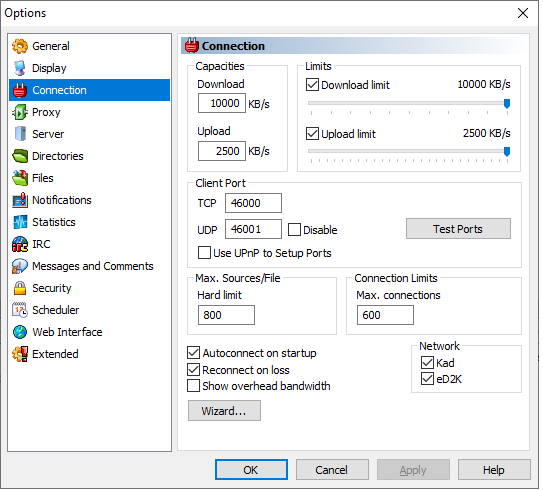Click the Display monitor icon
The height and width of the screenshot is (491, 543).
[x=20, y=68]
